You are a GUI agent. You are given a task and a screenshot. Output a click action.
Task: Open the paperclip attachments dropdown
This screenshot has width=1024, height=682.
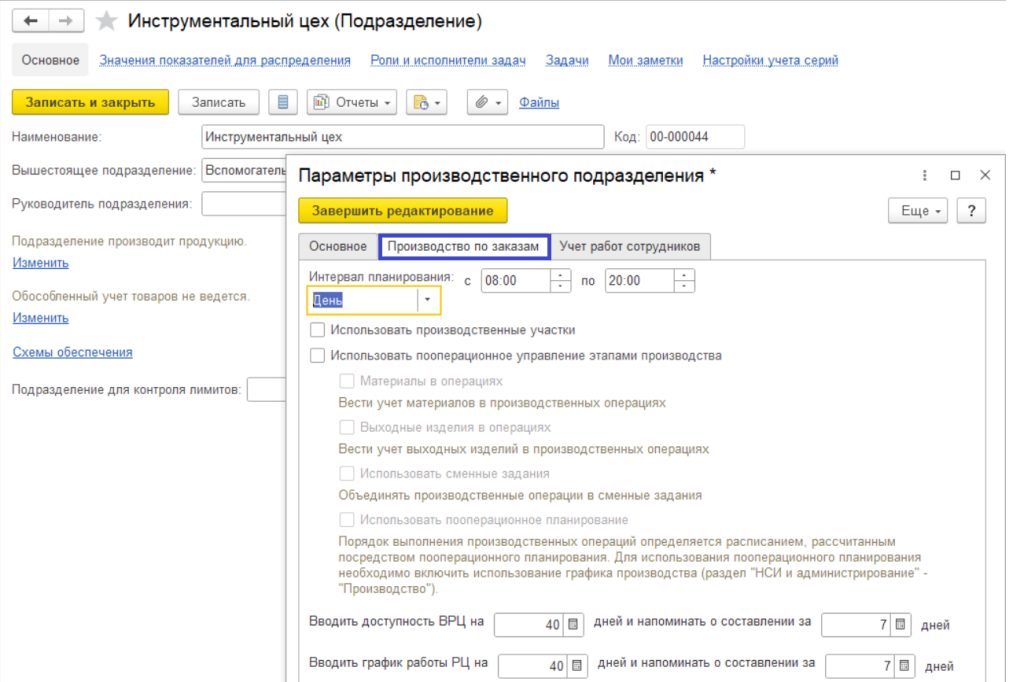pyautogui.click(x=487, y=103)
